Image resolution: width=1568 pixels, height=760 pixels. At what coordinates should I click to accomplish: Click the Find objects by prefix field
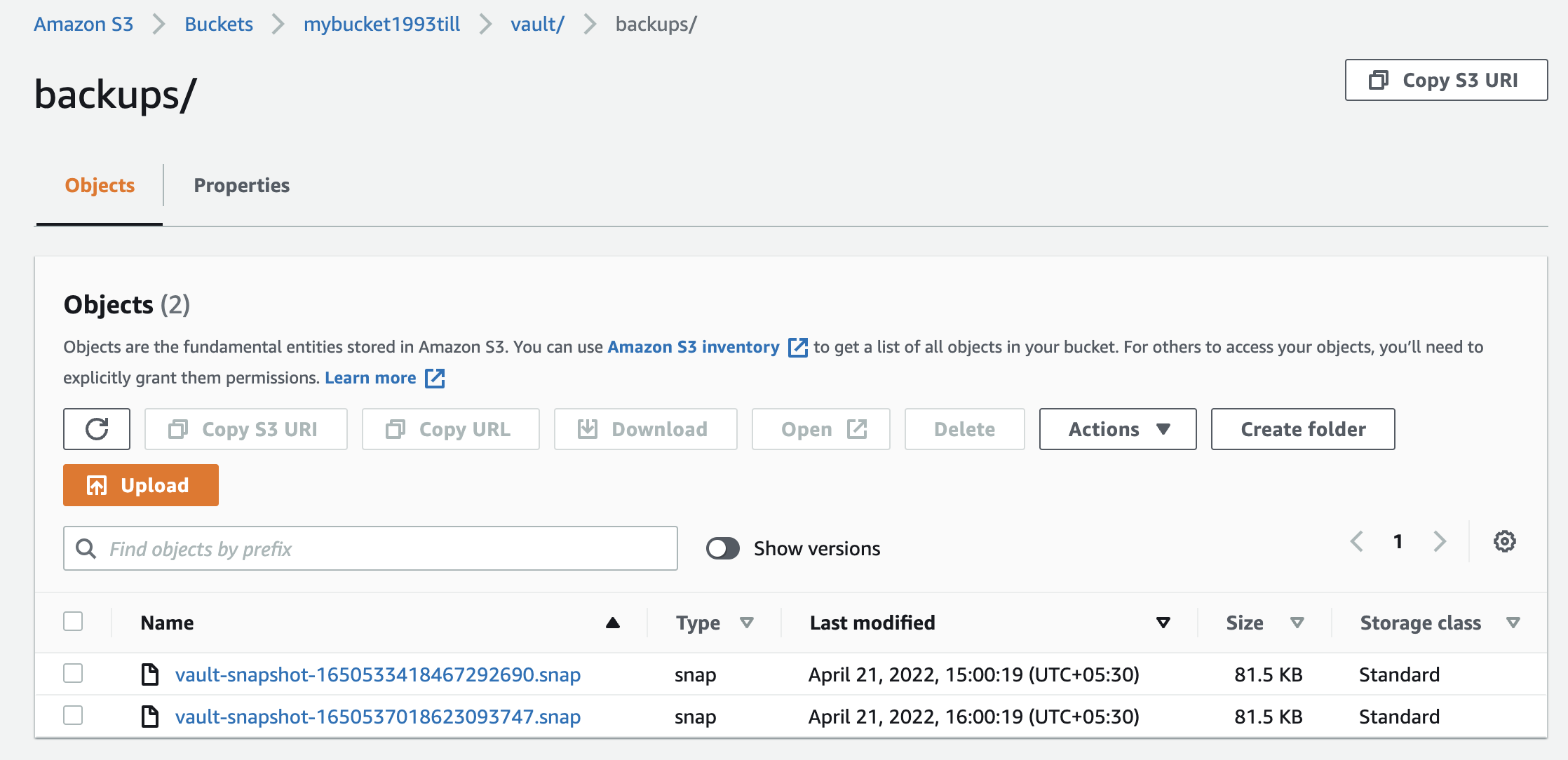(x=379, y=548)
